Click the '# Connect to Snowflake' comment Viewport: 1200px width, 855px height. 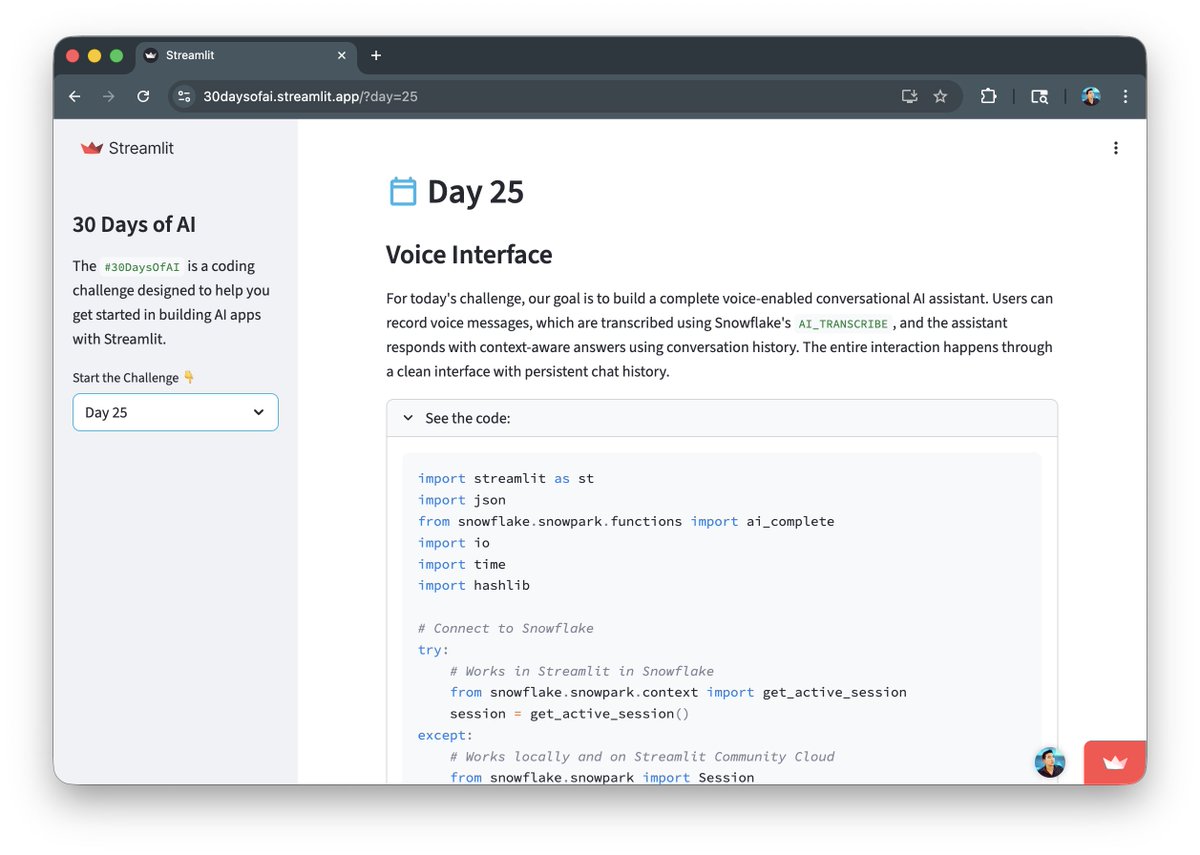pyautogui.click(x=506, y=628)
